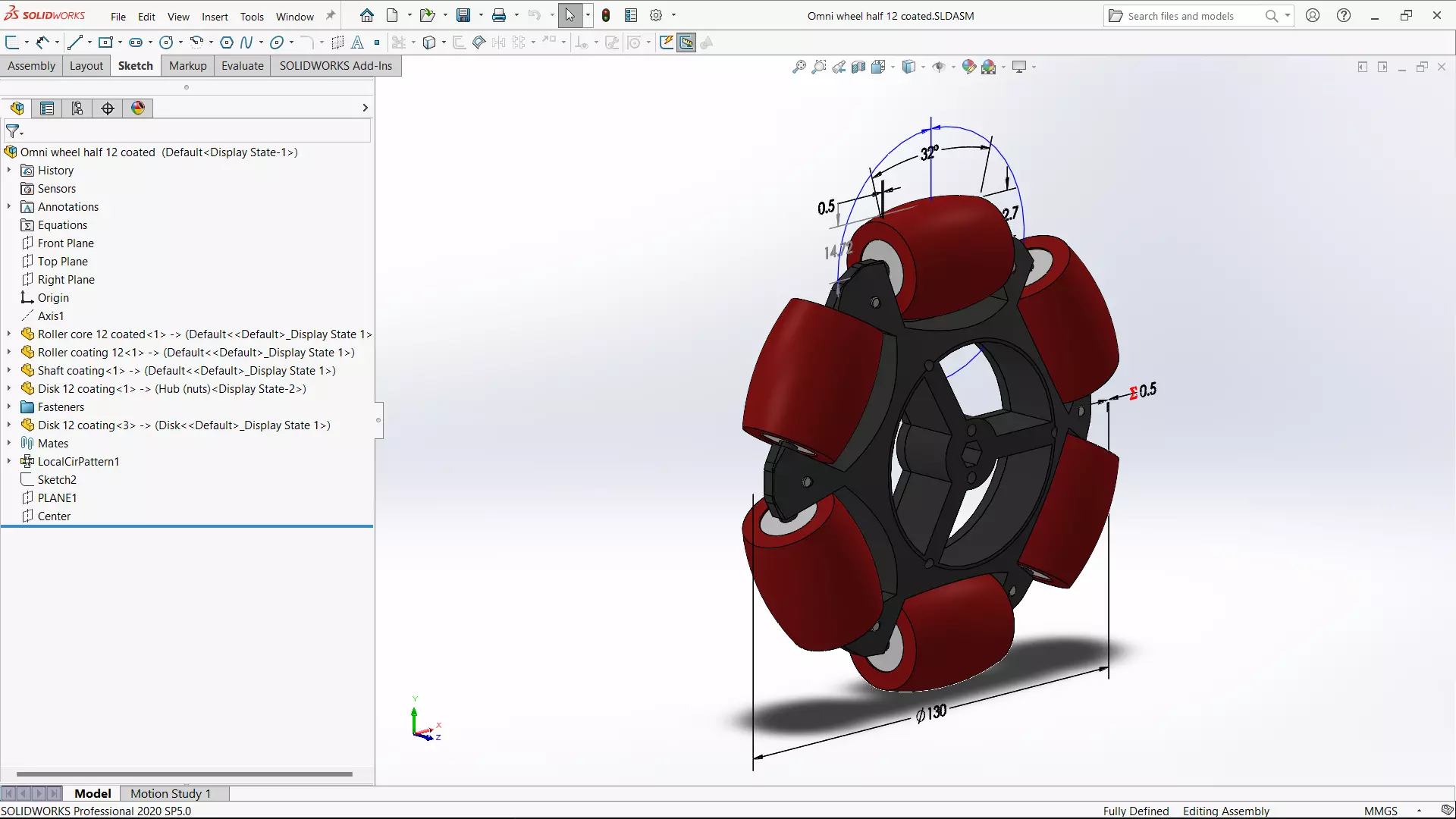Image resolution: width=1456 pixels, height=819 pixels.
Task: Select the Straight Slot tool
Action: (136, 42)
